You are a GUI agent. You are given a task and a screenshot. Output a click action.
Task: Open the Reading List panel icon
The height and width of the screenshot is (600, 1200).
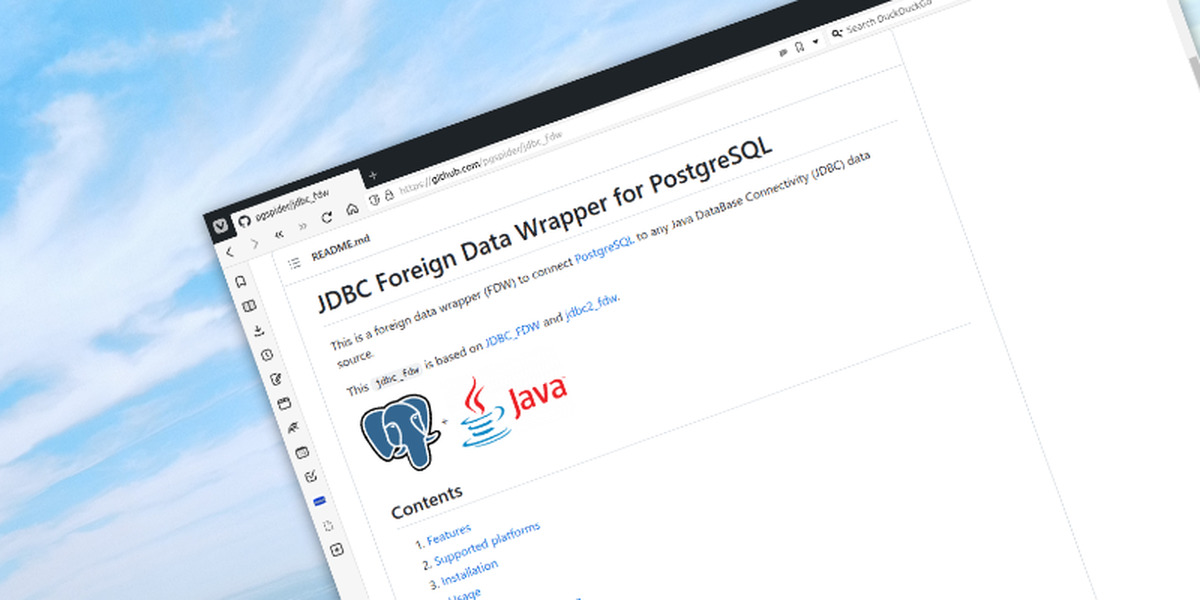tap(249, 306)
